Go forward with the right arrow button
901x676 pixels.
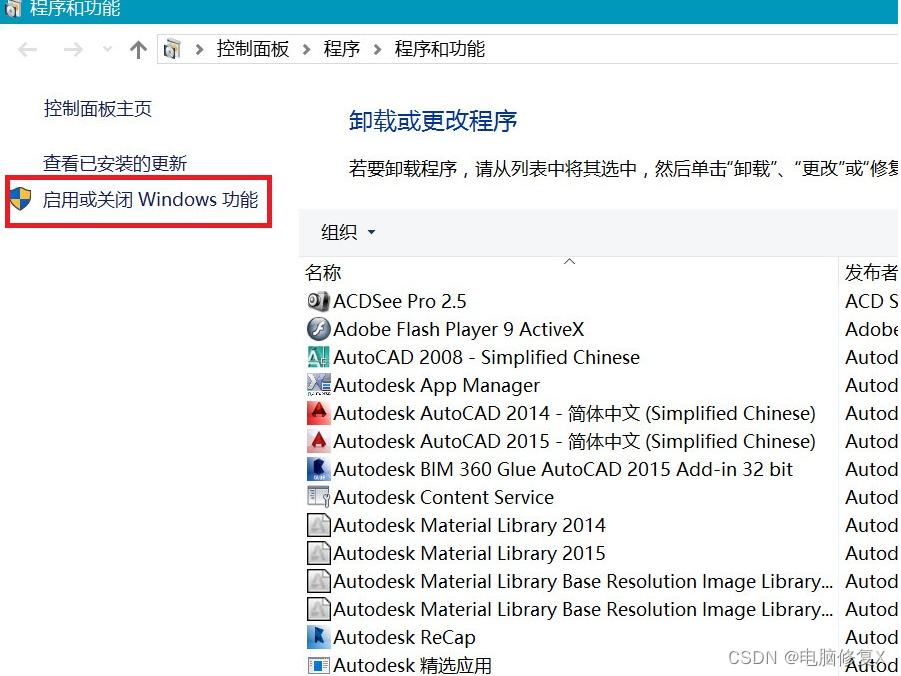point(73,49)
